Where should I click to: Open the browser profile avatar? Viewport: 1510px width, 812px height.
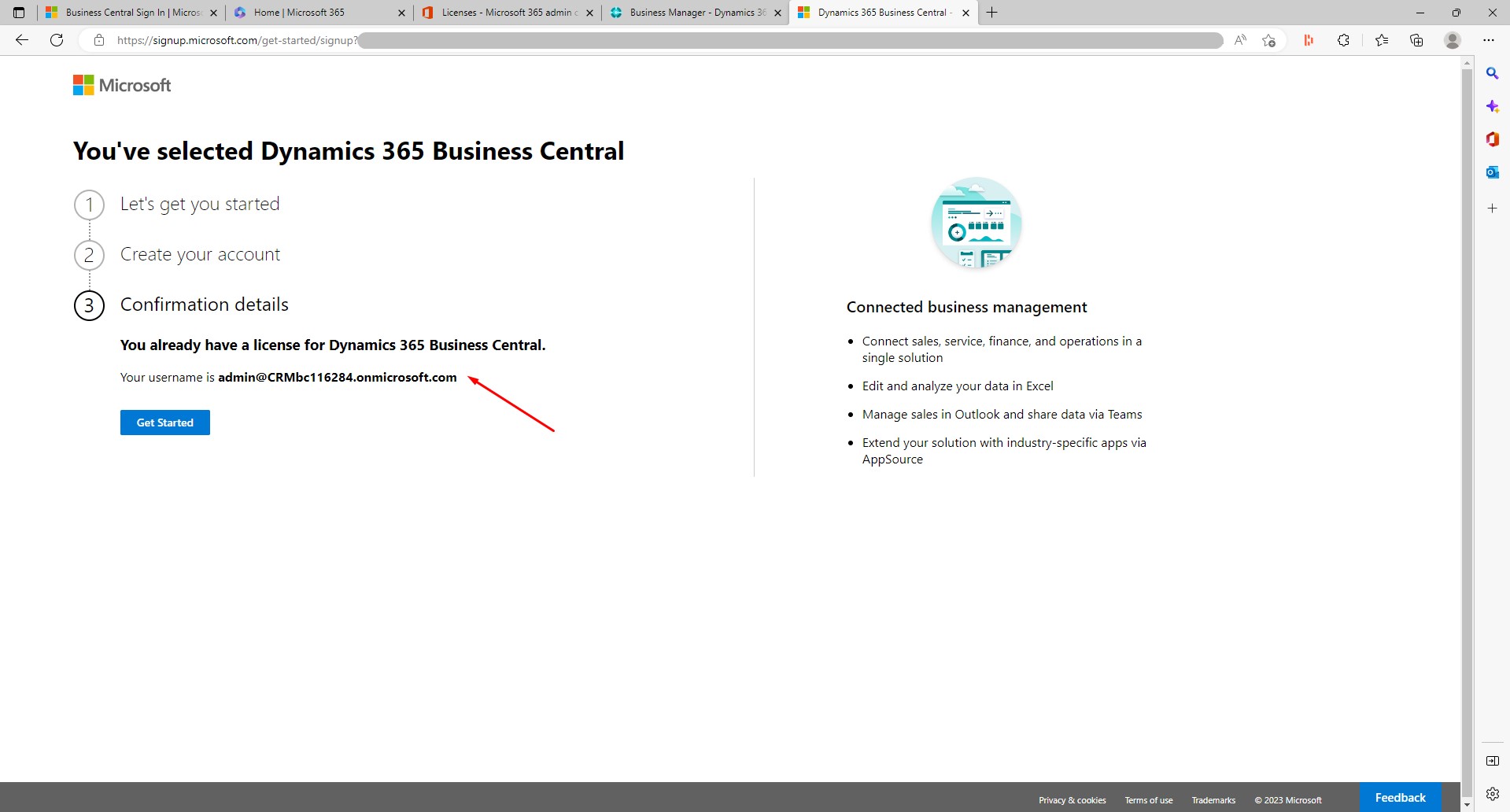pos(1453,40)
